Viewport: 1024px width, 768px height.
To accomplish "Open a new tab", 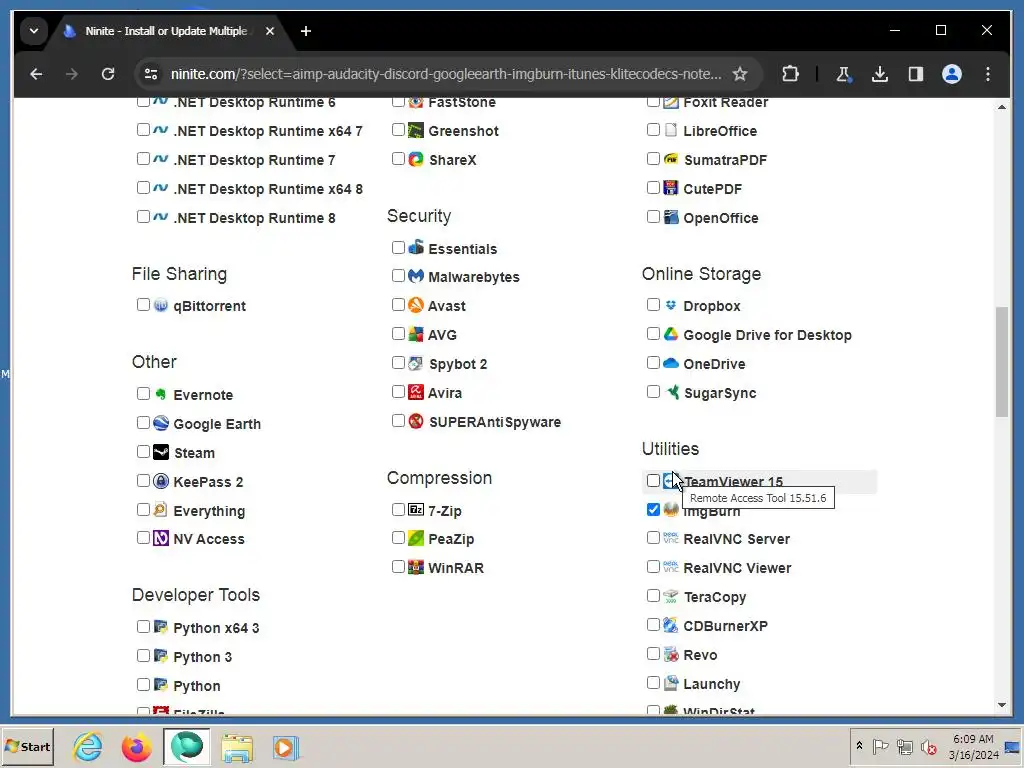I will point(306,31).
